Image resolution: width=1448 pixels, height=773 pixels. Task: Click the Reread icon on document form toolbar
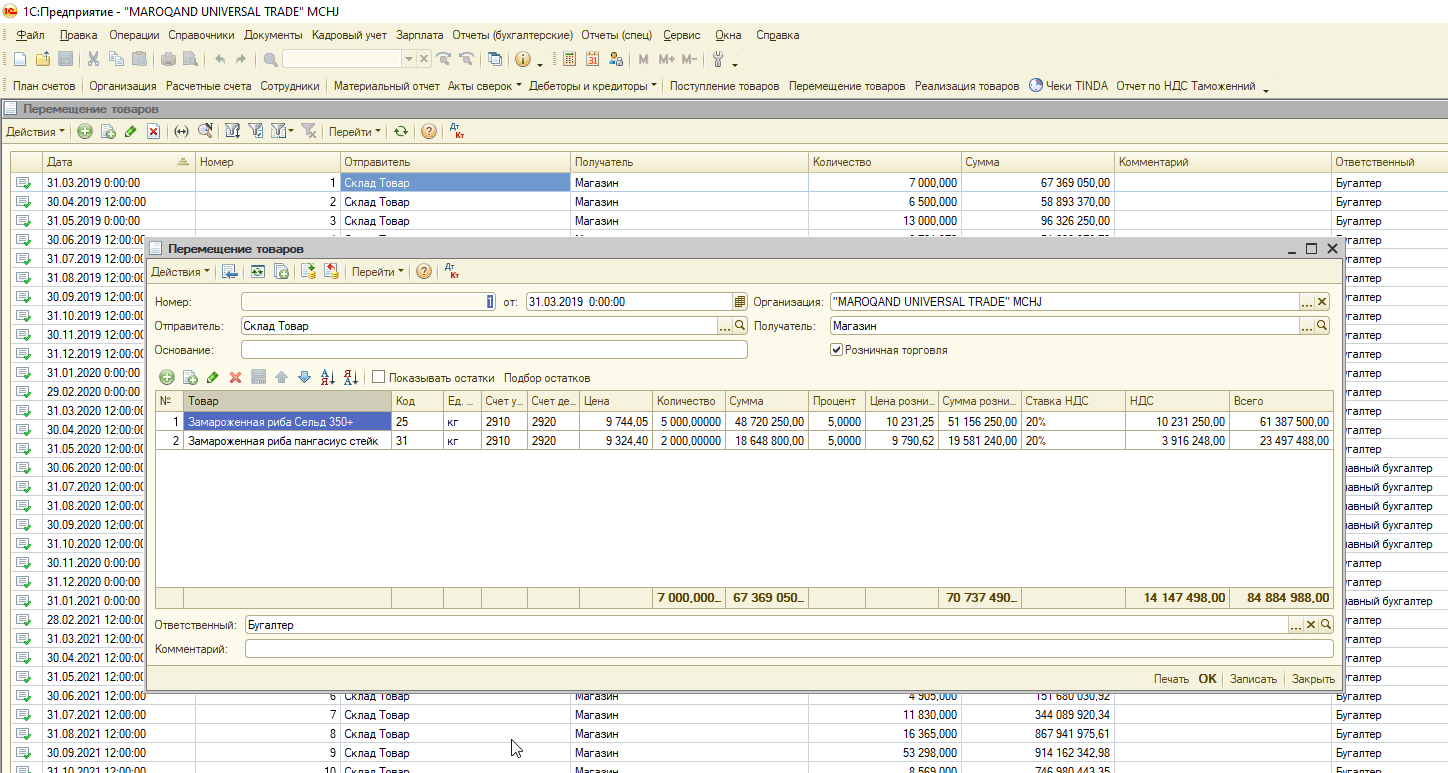pos(257,271)
